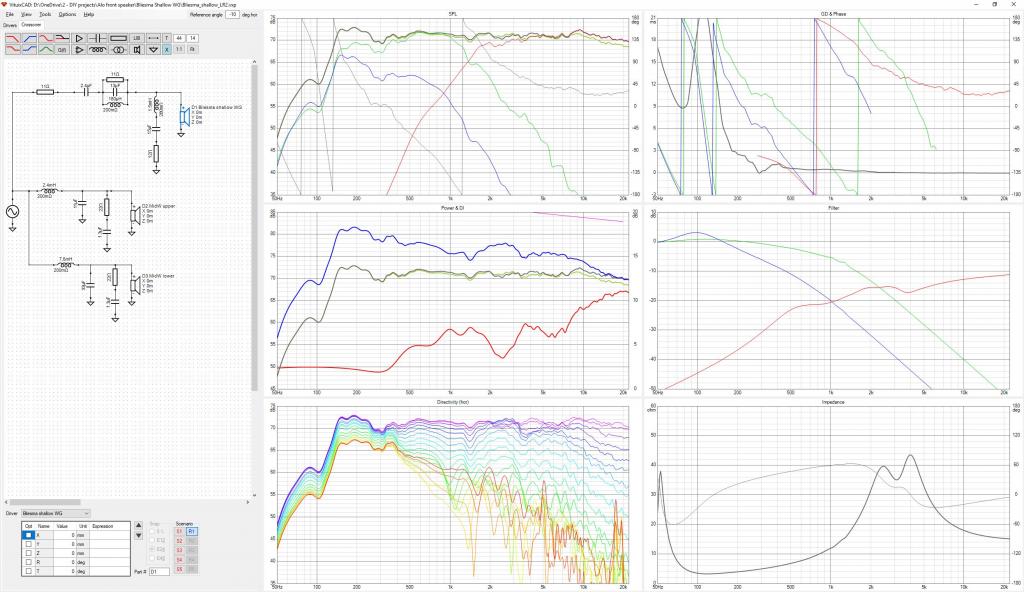Open the Driver selection dropdown
This screenshot has height=592, width=1024.
pos(56,514)
